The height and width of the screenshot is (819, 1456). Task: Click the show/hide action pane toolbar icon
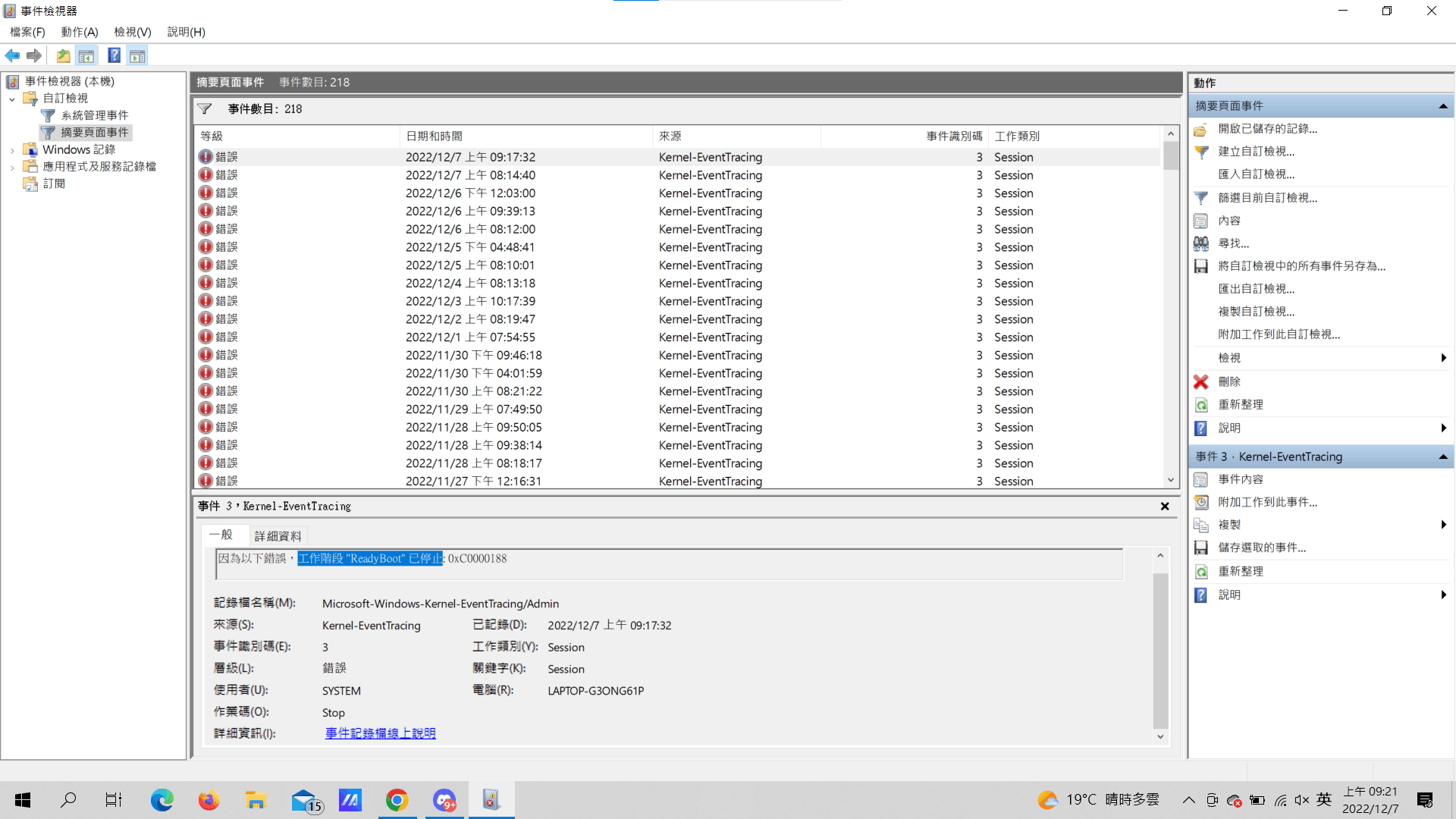pos(137,55)
